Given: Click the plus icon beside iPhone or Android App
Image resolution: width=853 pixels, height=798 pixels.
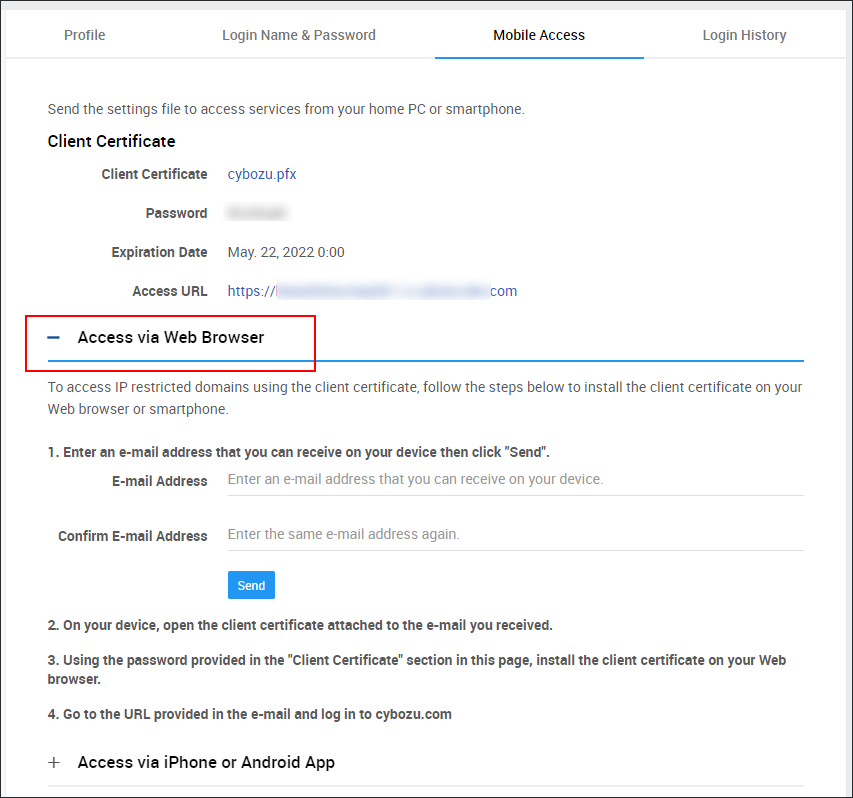Looking at the screenshot, I should pyautogui.click(x=54, y=762).
